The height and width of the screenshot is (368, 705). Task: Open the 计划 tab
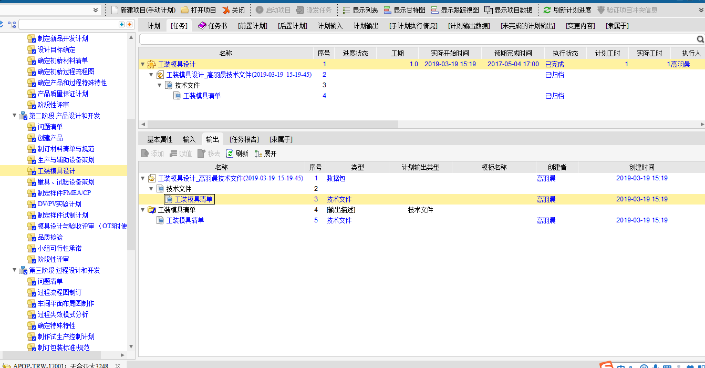[x=154, y=26]
